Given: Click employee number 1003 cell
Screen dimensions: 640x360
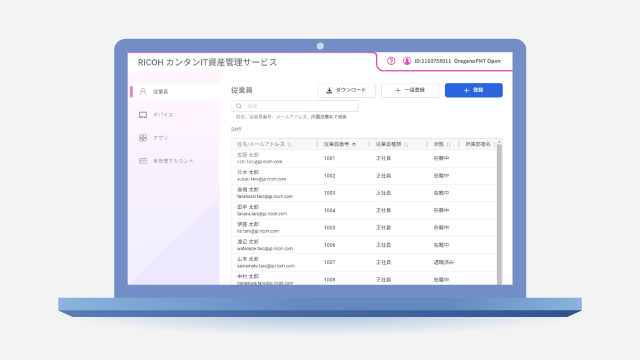Looking at the screenshot, I should point(329,193).
